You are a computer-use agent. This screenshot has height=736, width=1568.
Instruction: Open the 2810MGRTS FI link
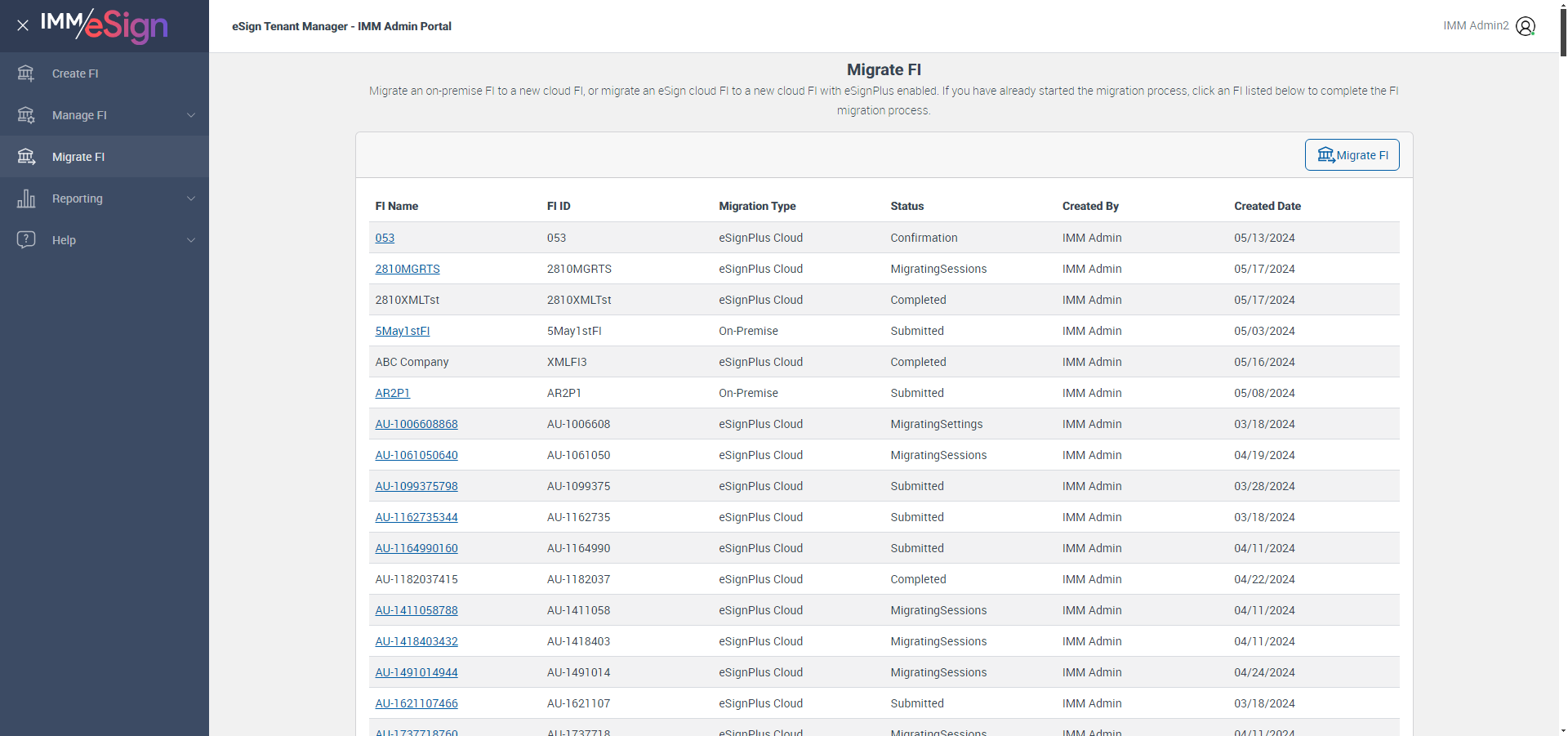click(x=408, y=269)
